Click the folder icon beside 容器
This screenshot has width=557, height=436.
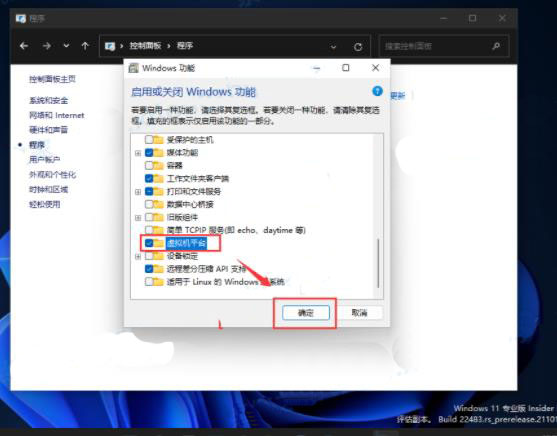tap(158, 166)
